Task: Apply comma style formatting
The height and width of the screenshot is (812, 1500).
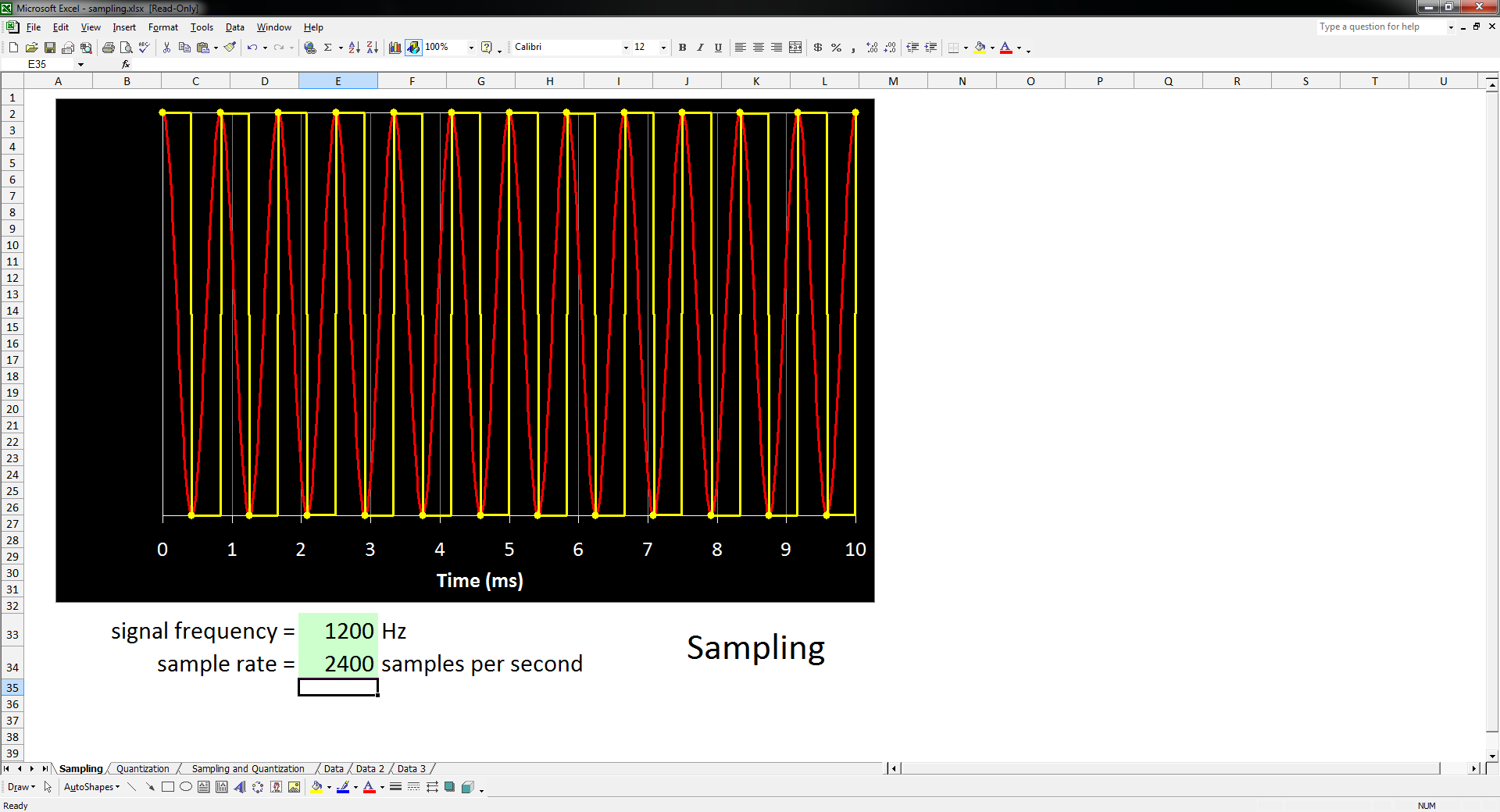Action: 854,48
